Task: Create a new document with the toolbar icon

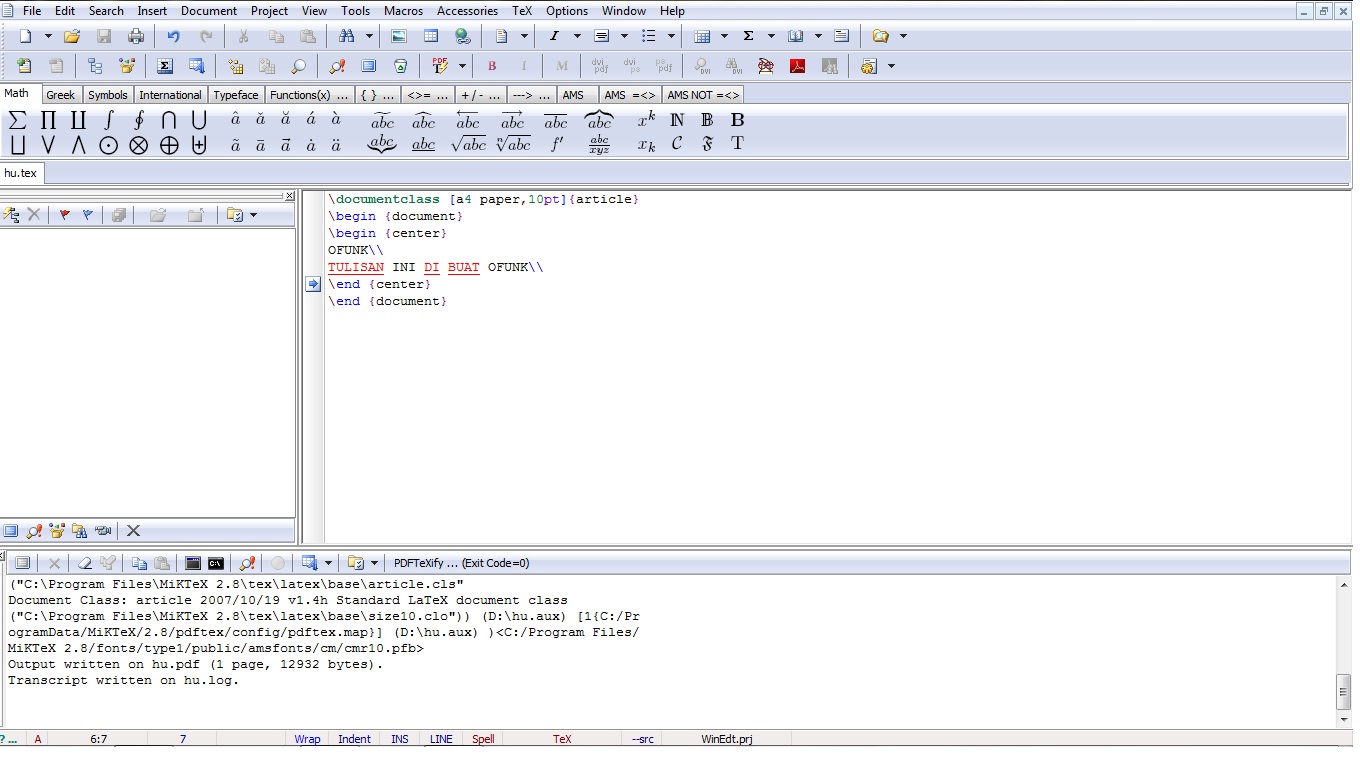Action: pos(27,37)
